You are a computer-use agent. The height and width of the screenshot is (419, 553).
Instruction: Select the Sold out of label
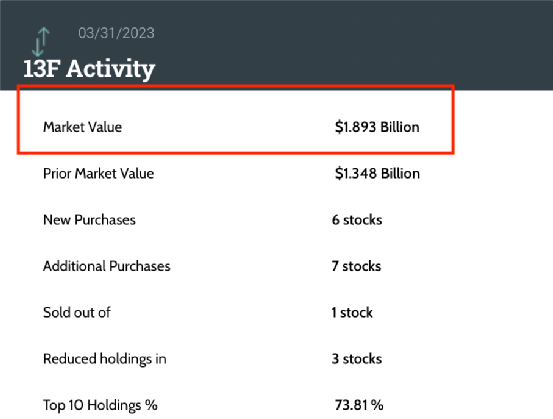[77, 312]
